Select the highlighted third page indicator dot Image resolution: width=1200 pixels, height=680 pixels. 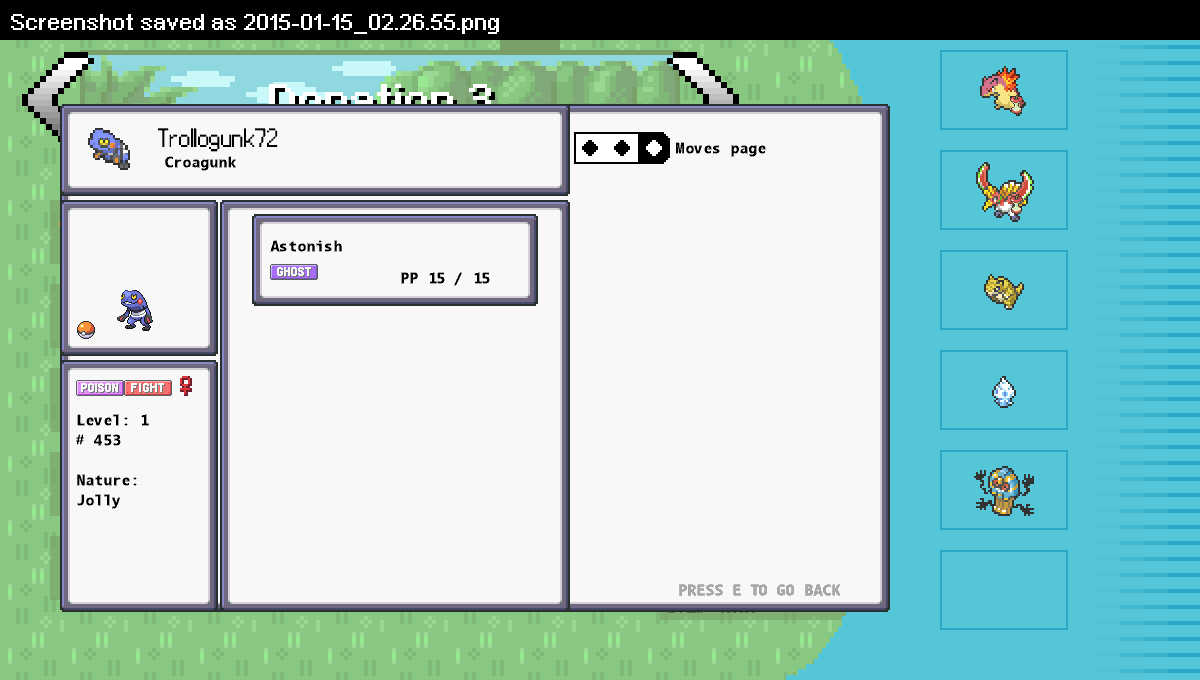coord(654,148)
